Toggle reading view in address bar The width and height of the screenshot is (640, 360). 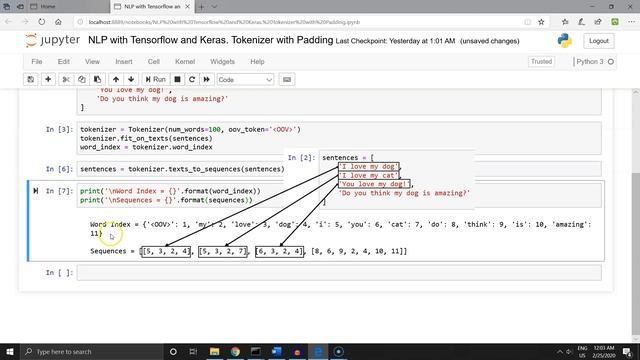click(528, 22)
